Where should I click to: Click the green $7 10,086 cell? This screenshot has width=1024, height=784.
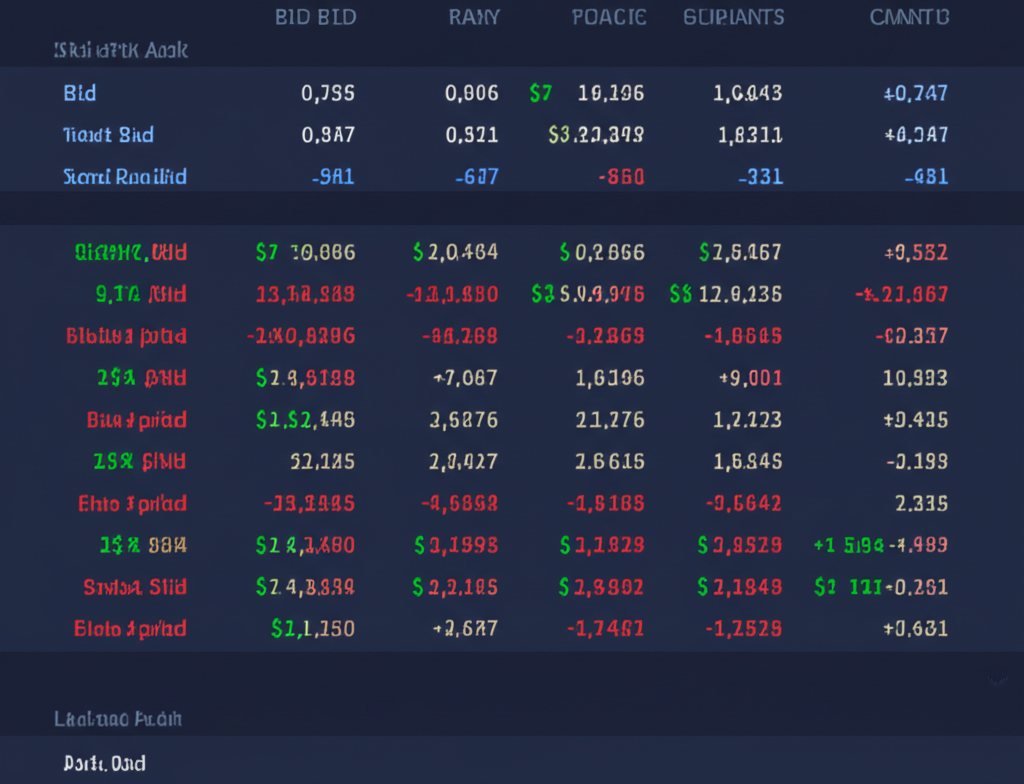click(305, 253)
